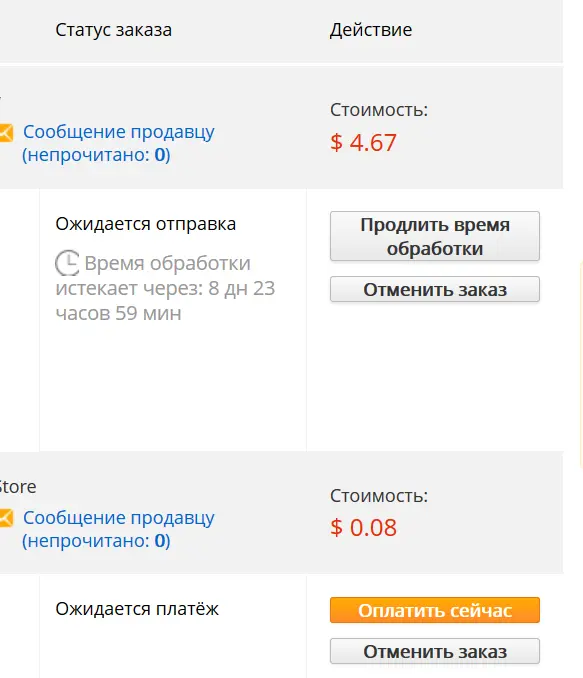Image resolution: width=583 pixels, height=678 pixels.
Task: Click the clock icon beside processing time
Action: tap(67, 263)
